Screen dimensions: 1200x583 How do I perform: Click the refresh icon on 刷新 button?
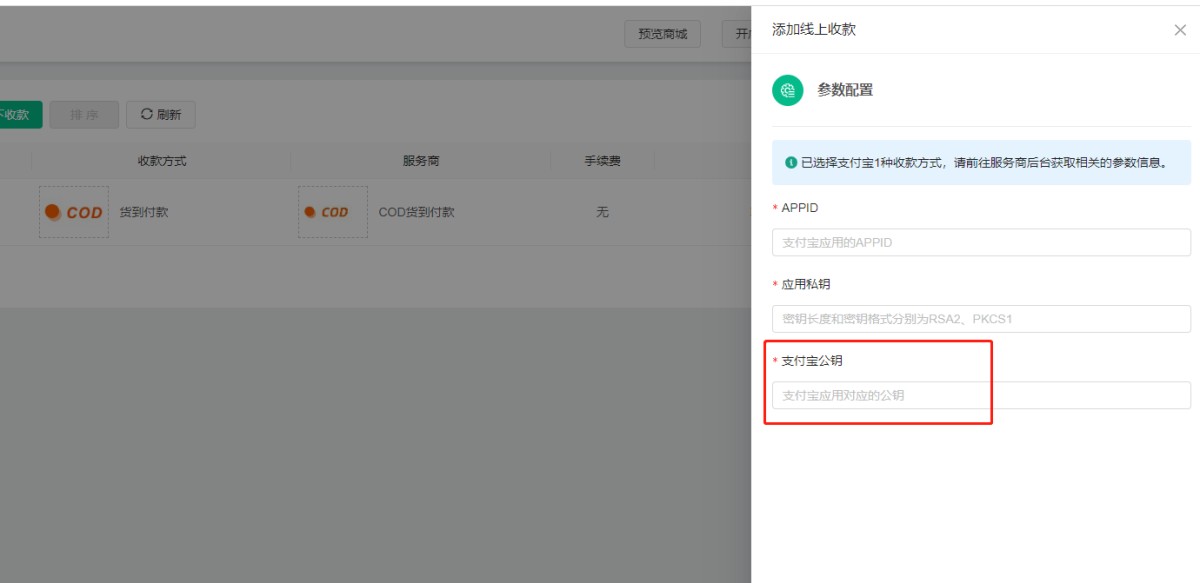[147, 114]
